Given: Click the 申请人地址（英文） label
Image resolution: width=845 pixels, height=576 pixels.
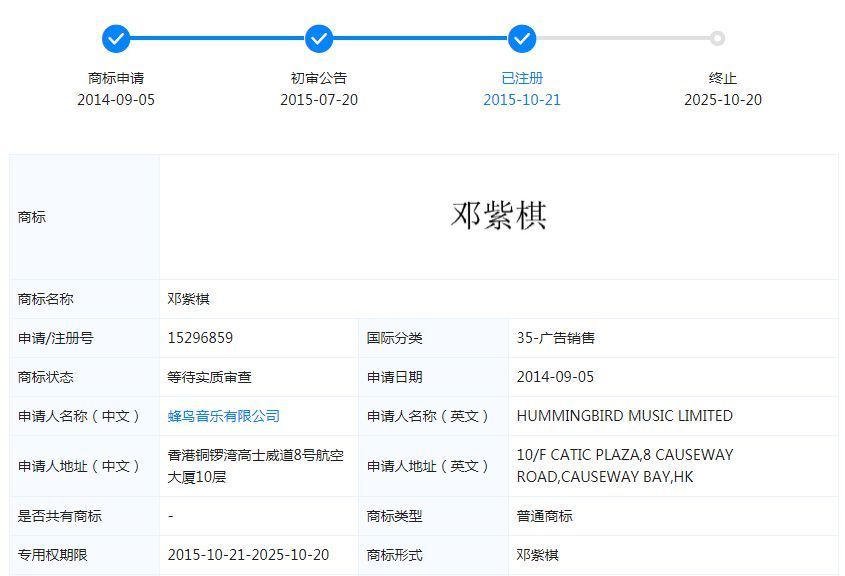Looking at the screenshot, I should (428, 466).
